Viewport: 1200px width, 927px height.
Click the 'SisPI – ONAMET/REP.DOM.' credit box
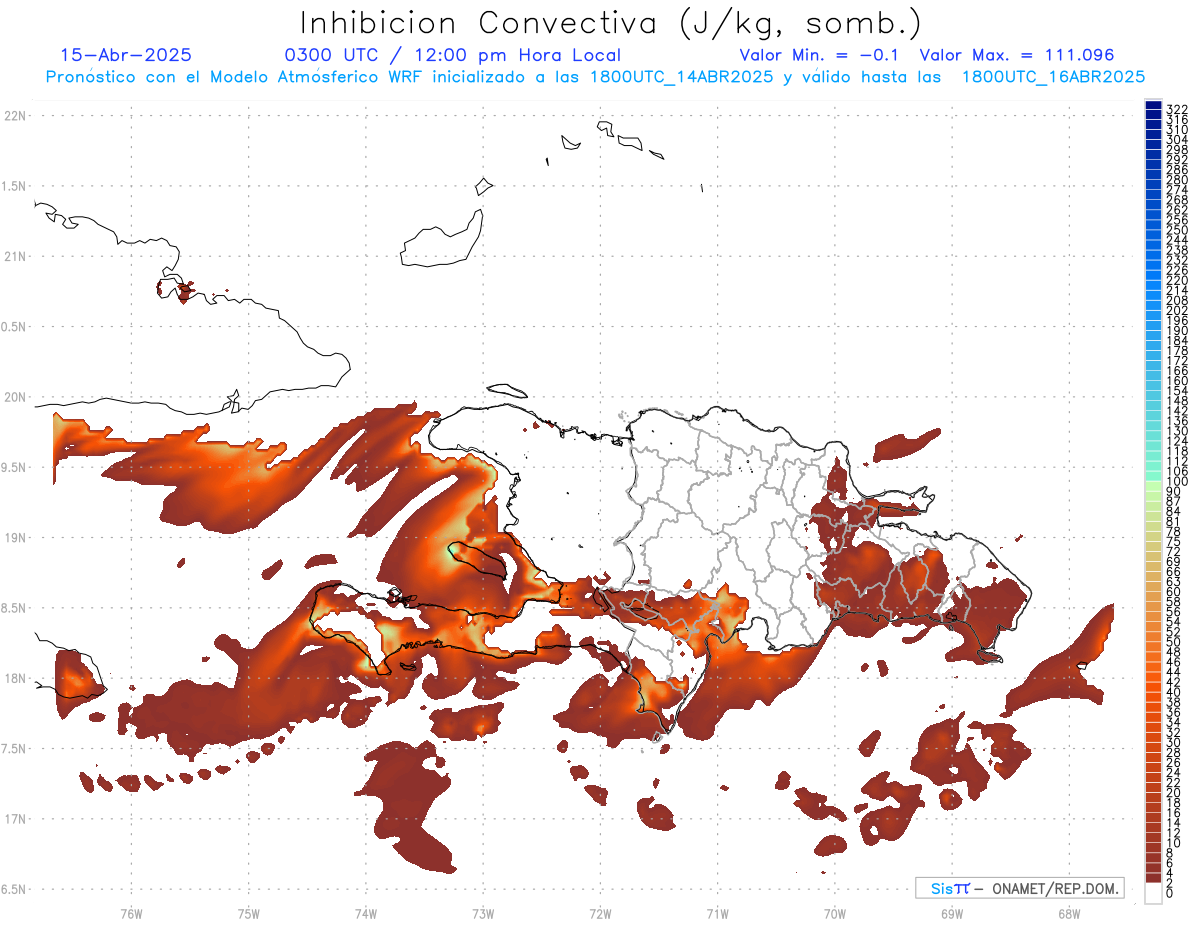pos(1020,888)
